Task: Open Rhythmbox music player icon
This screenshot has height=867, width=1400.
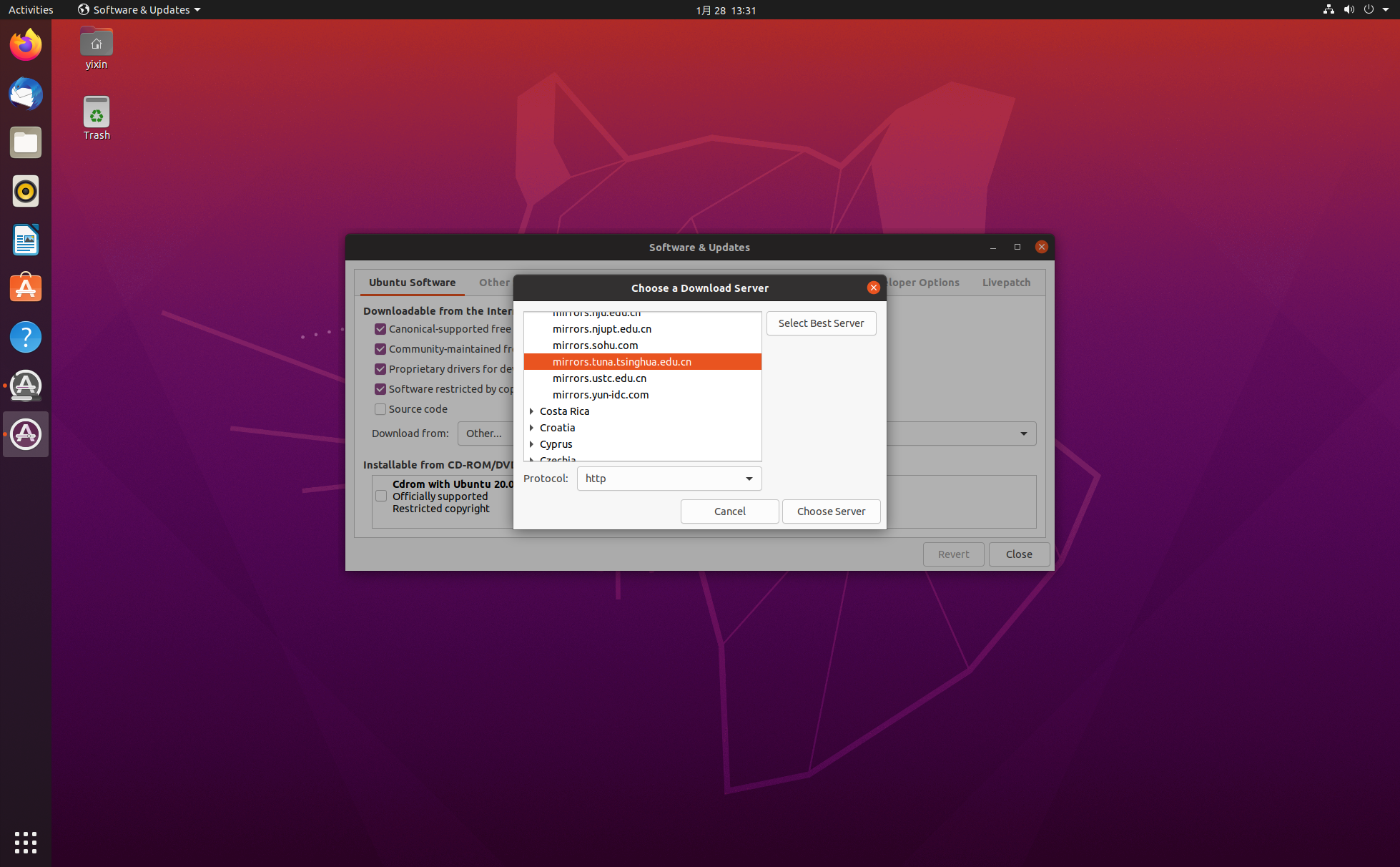Action: 26,192
